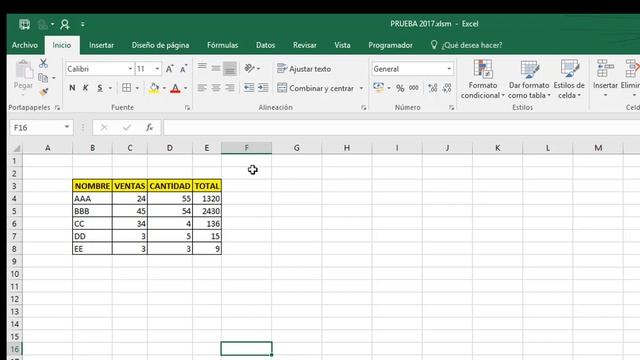640x360 pixels.
Task: Open Formato condicional menu
Action: (x=483, y=79)
